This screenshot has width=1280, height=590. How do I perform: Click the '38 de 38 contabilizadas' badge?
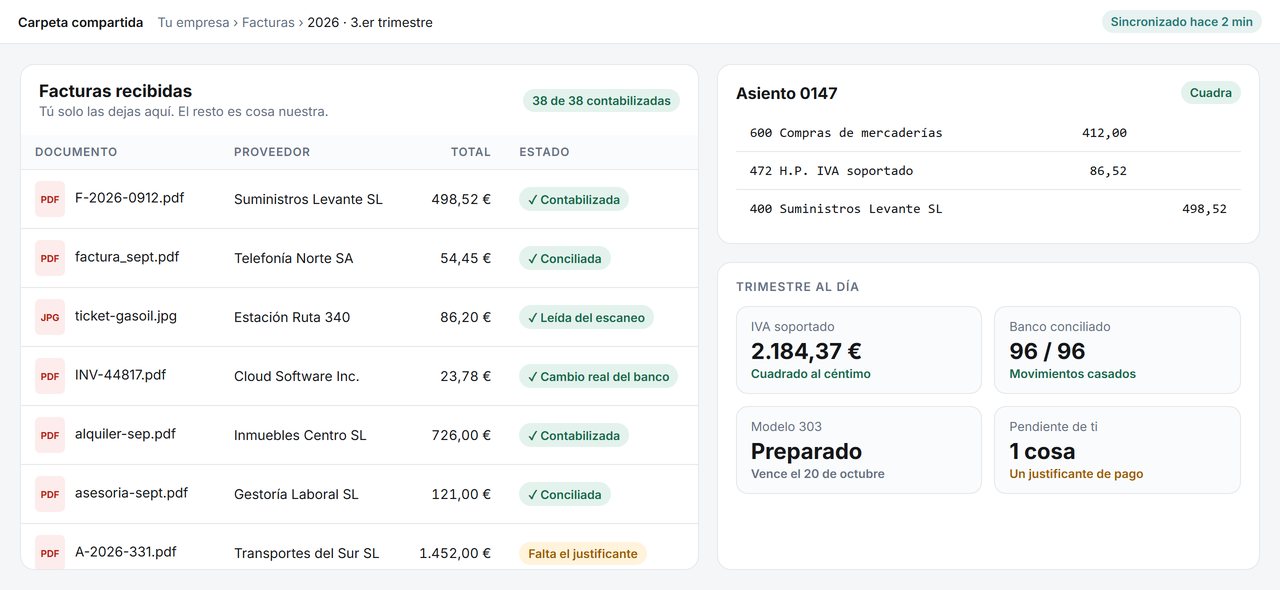601,100
